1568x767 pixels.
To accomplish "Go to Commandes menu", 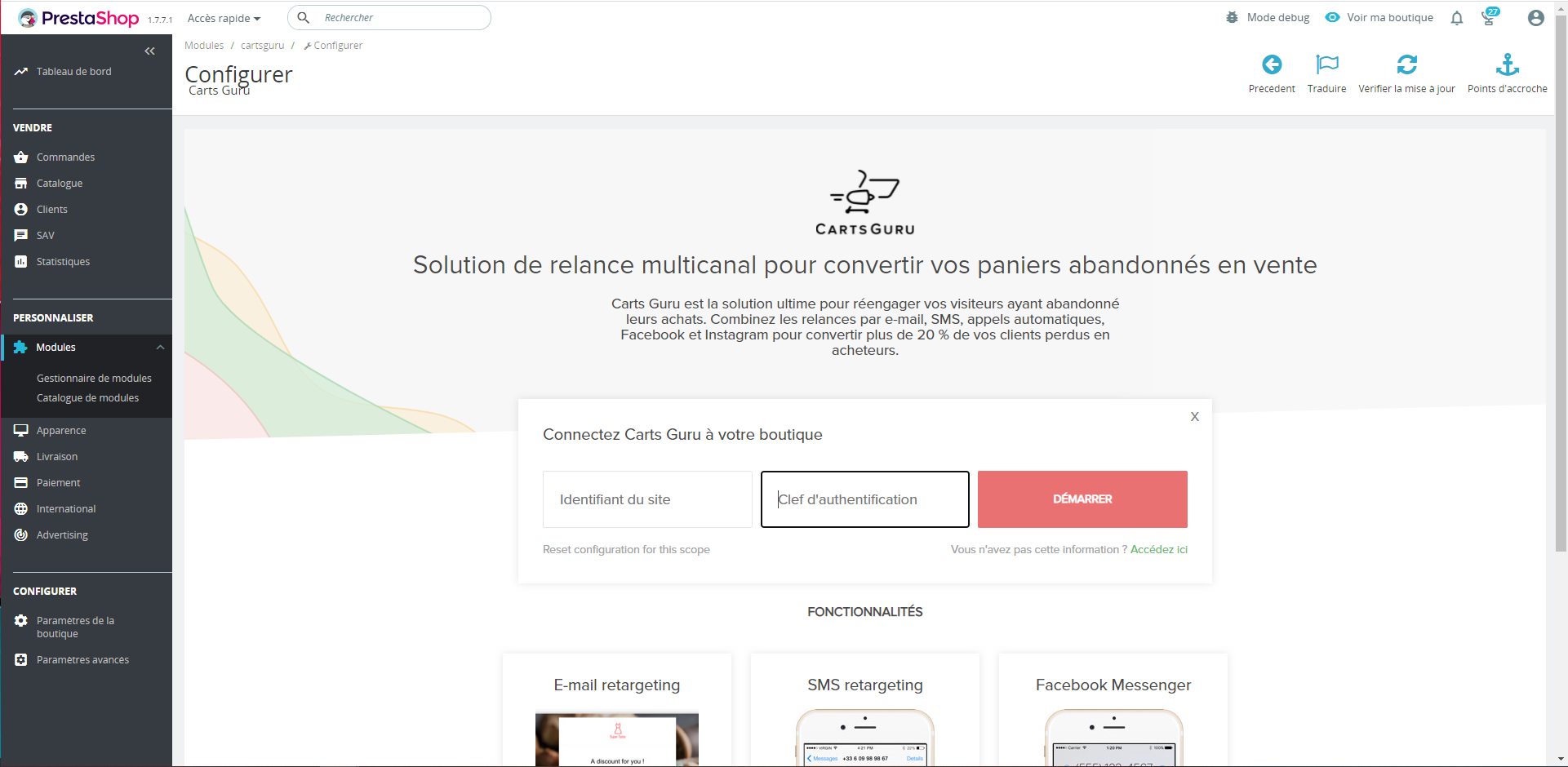I will coord(65,157).
